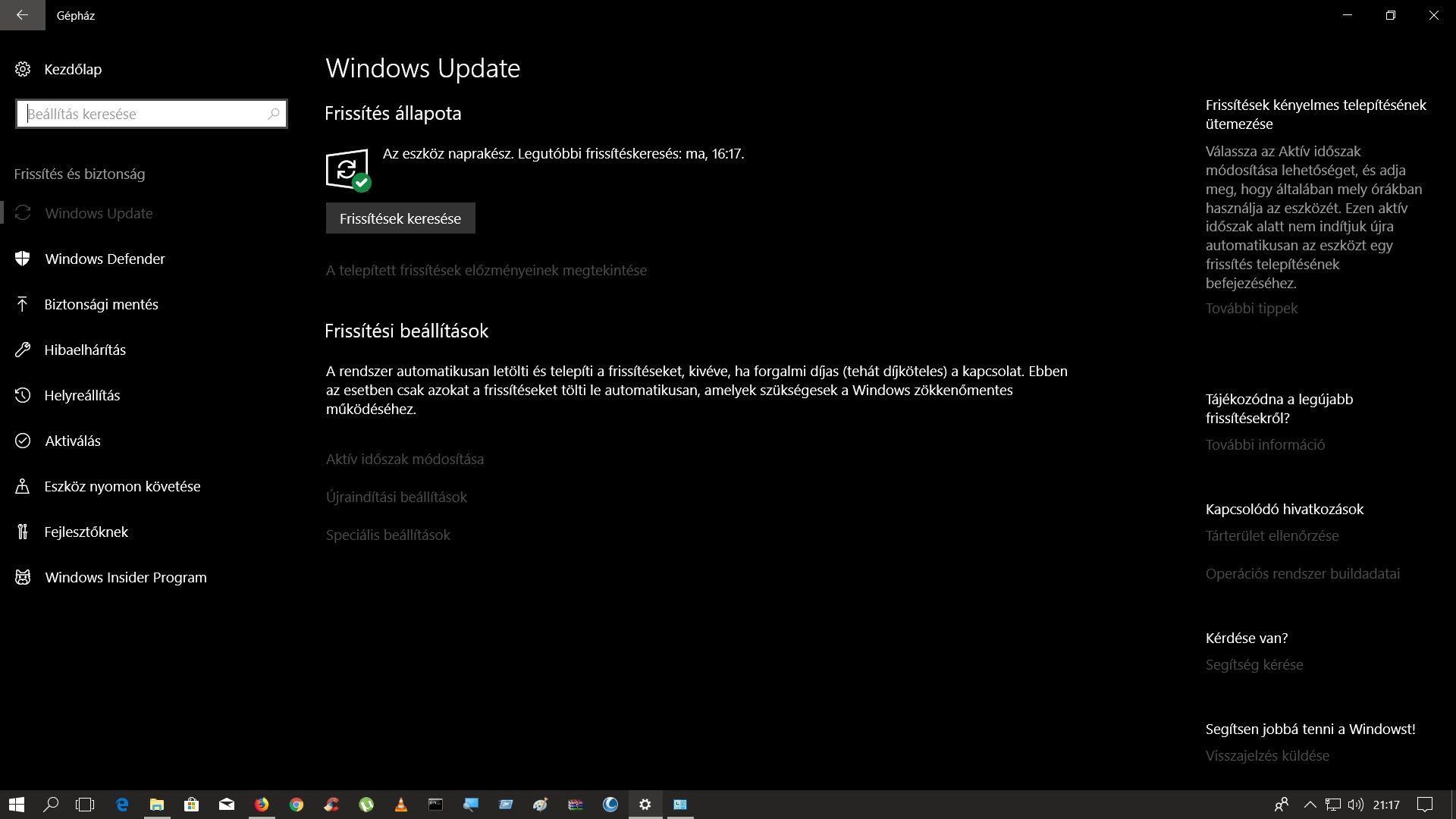The height and width of the screenshot is (819, 1456).
Task: Click the update status icon with checkmark
Action: pyautogui.click(x=348, y=170)
